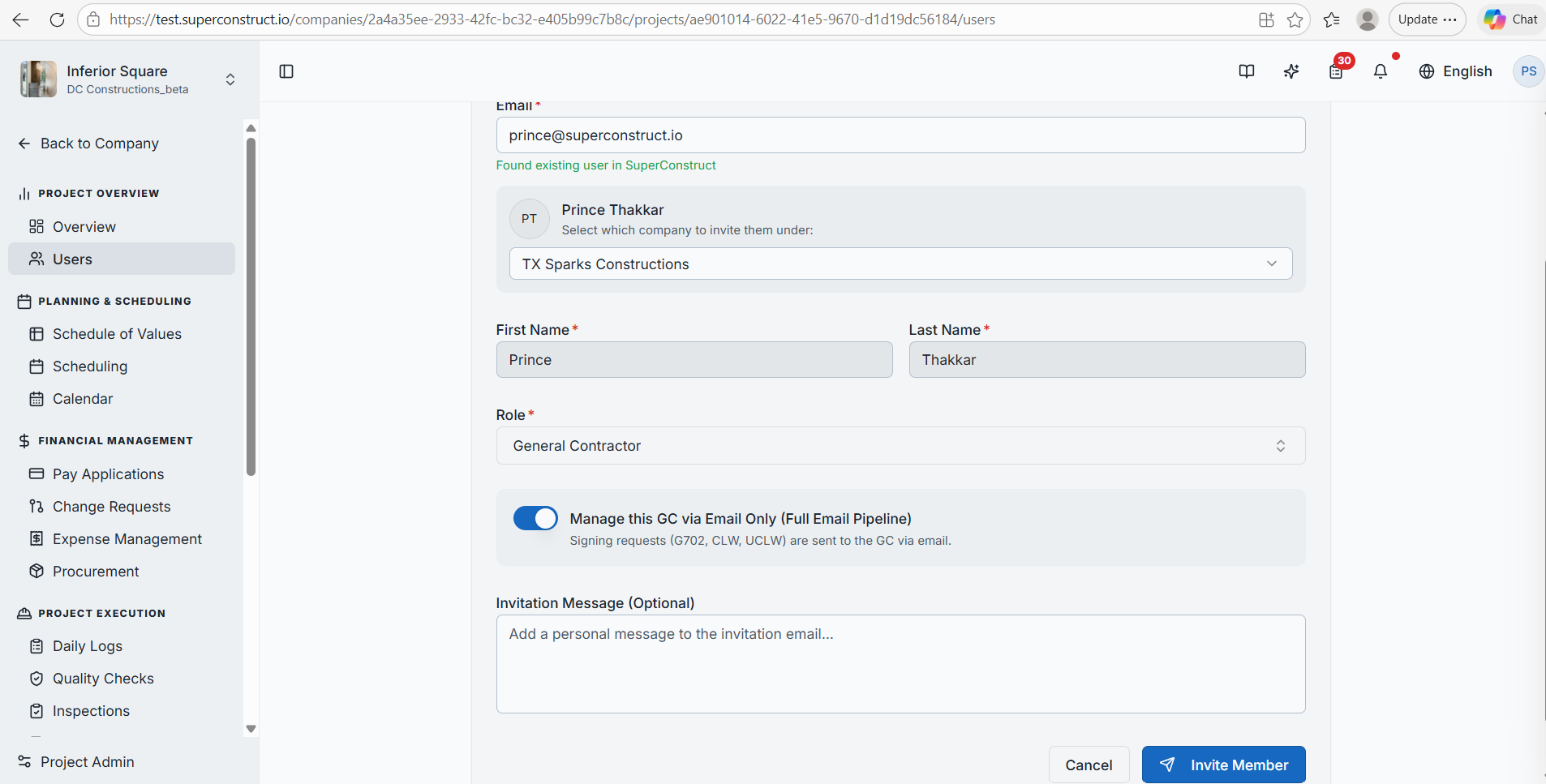Toggle Manage this GC via Email Only

point(535,518)
